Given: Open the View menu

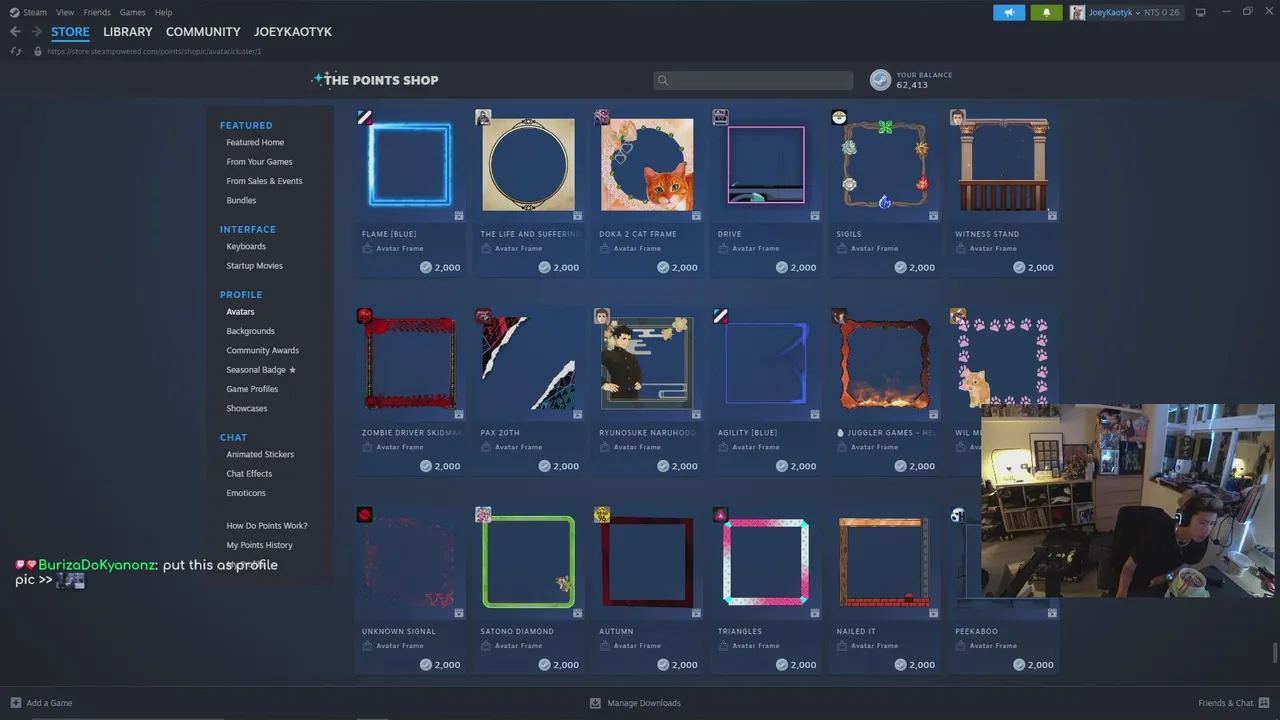Looking at the screenshot, I should click(x=65, y=12).
